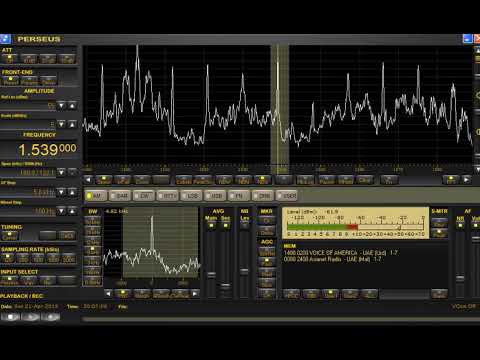The width and height of the screenshot is (480, 360).
Task: Select VOICE OF AMERICA memory entry
Action: [x=340, y=253]
